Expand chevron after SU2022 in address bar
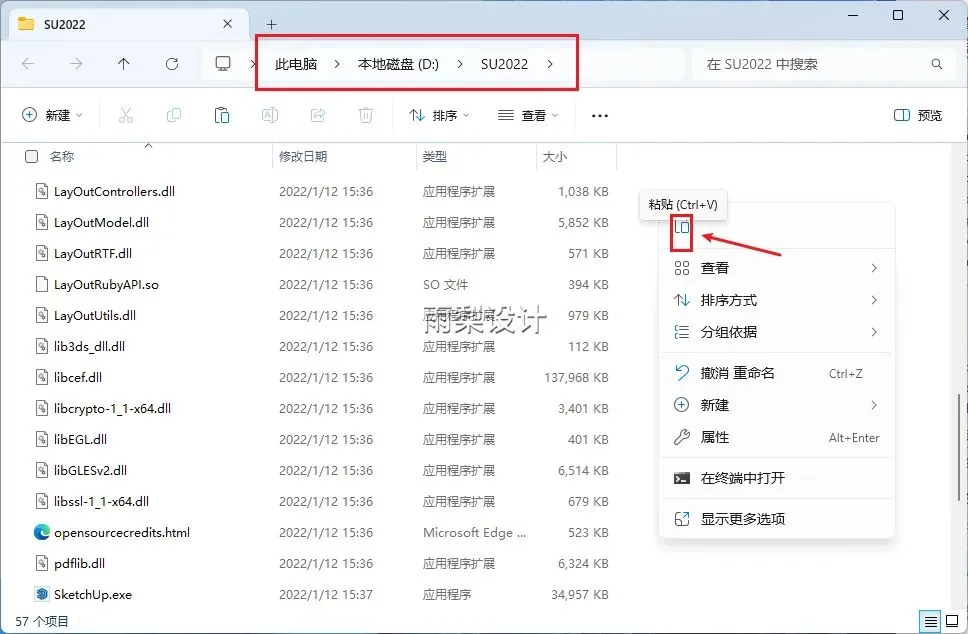The height and width of the screenshot is (634, 968). [549, 64]
